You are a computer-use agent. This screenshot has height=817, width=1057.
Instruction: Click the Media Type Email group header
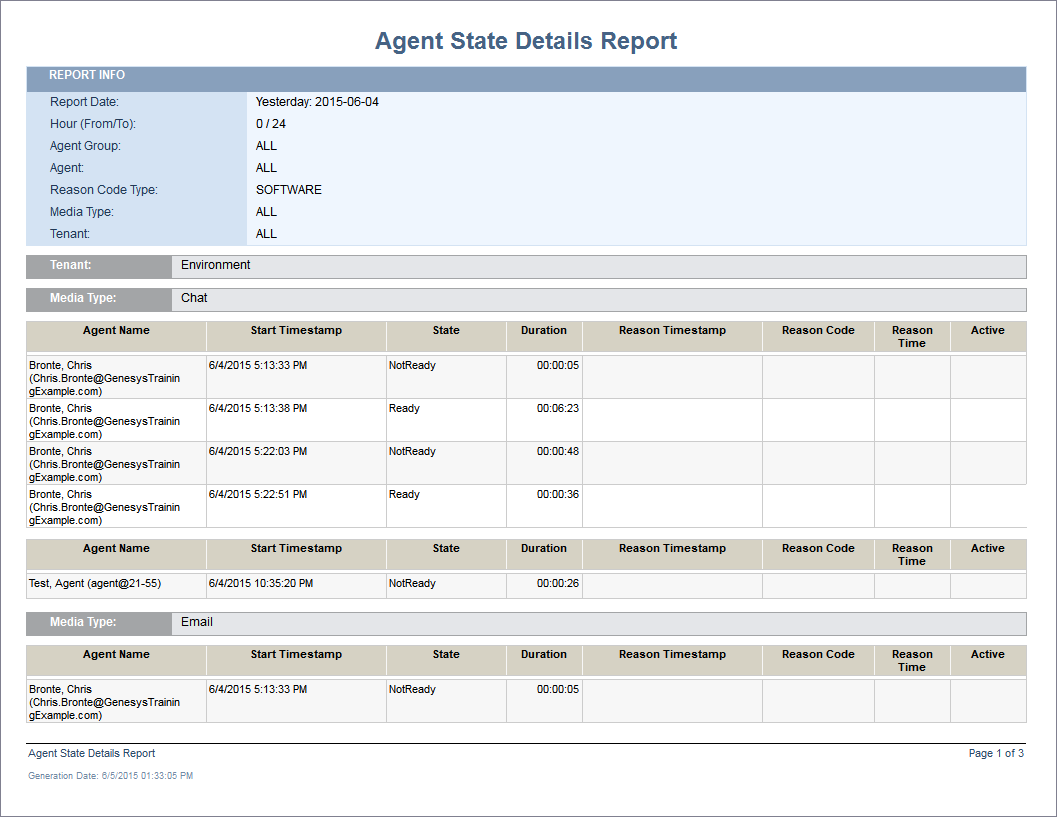tap(196, 622)
